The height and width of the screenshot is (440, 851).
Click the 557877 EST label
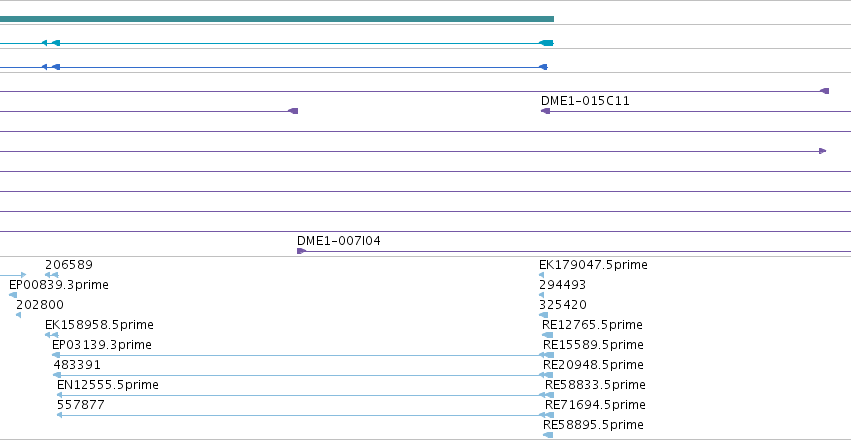[81, 405]
